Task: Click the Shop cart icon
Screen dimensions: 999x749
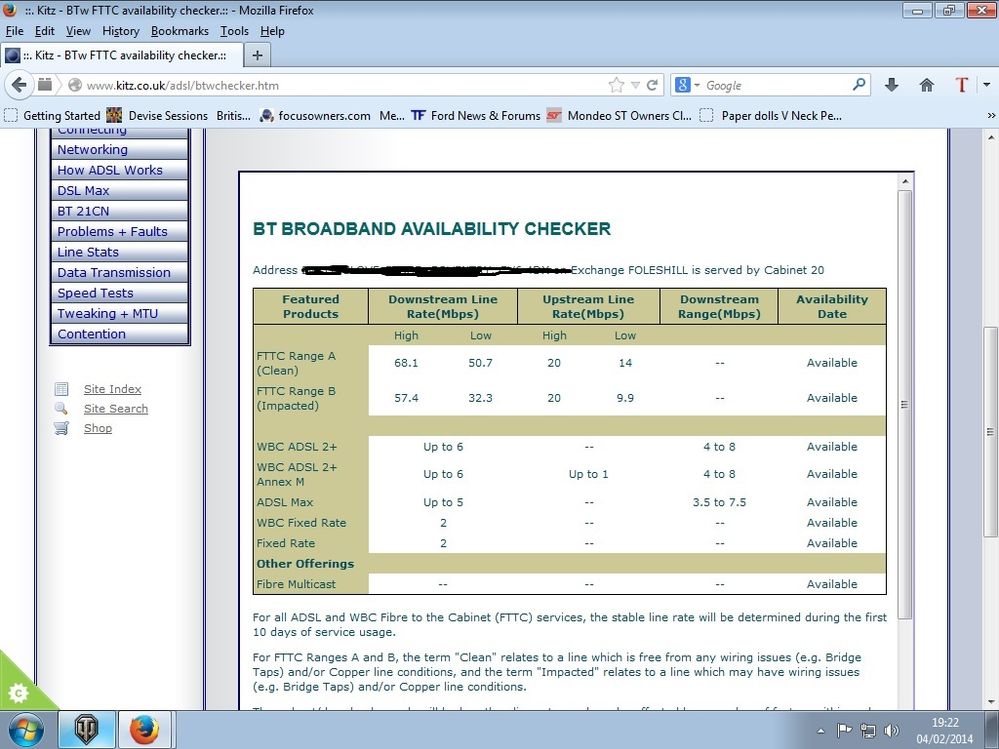Action: click(x=61, y=428)
